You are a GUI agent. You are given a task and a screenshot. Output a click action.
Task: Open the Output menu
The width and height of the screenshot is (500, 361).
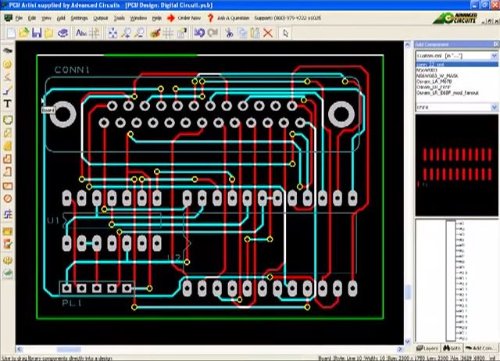(x=101, y=18)
